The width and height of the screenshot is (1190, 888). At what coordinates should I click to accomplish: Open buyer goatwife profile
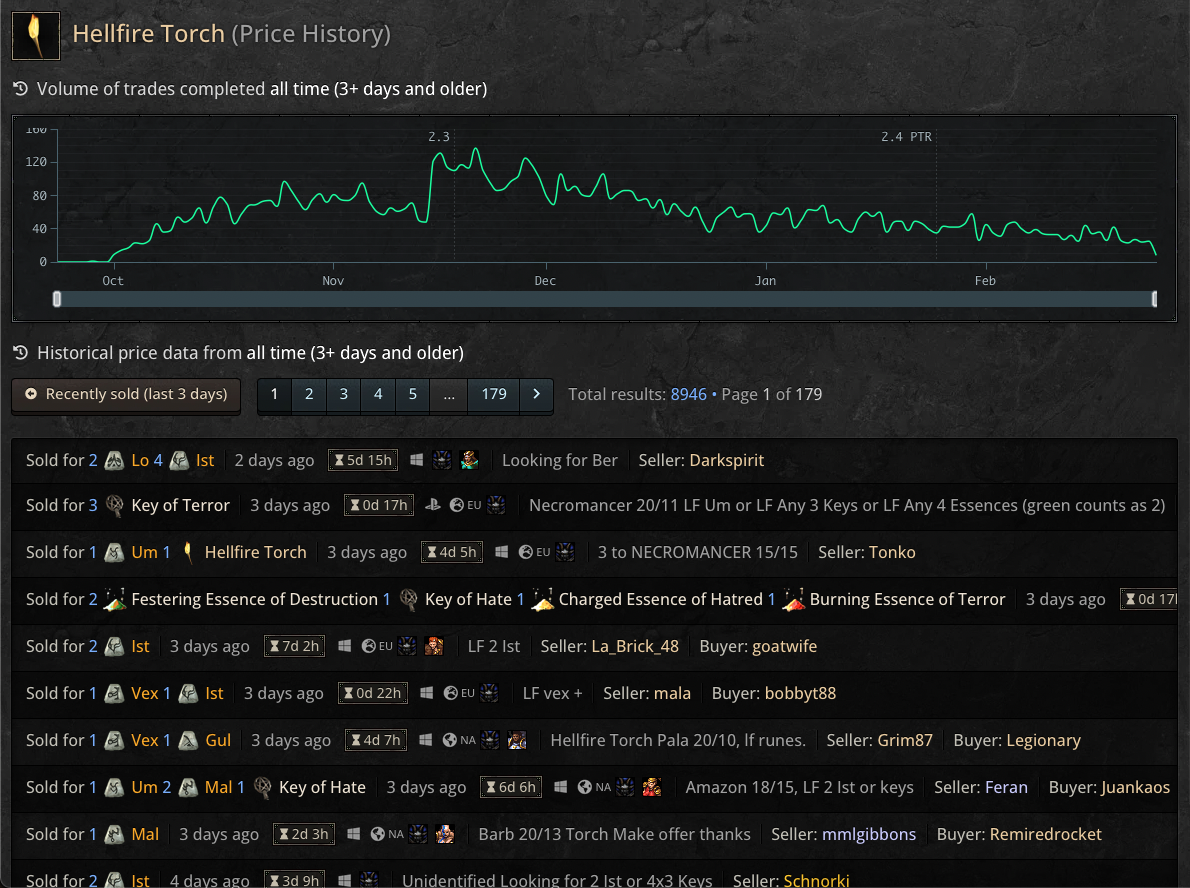[785, 647]
